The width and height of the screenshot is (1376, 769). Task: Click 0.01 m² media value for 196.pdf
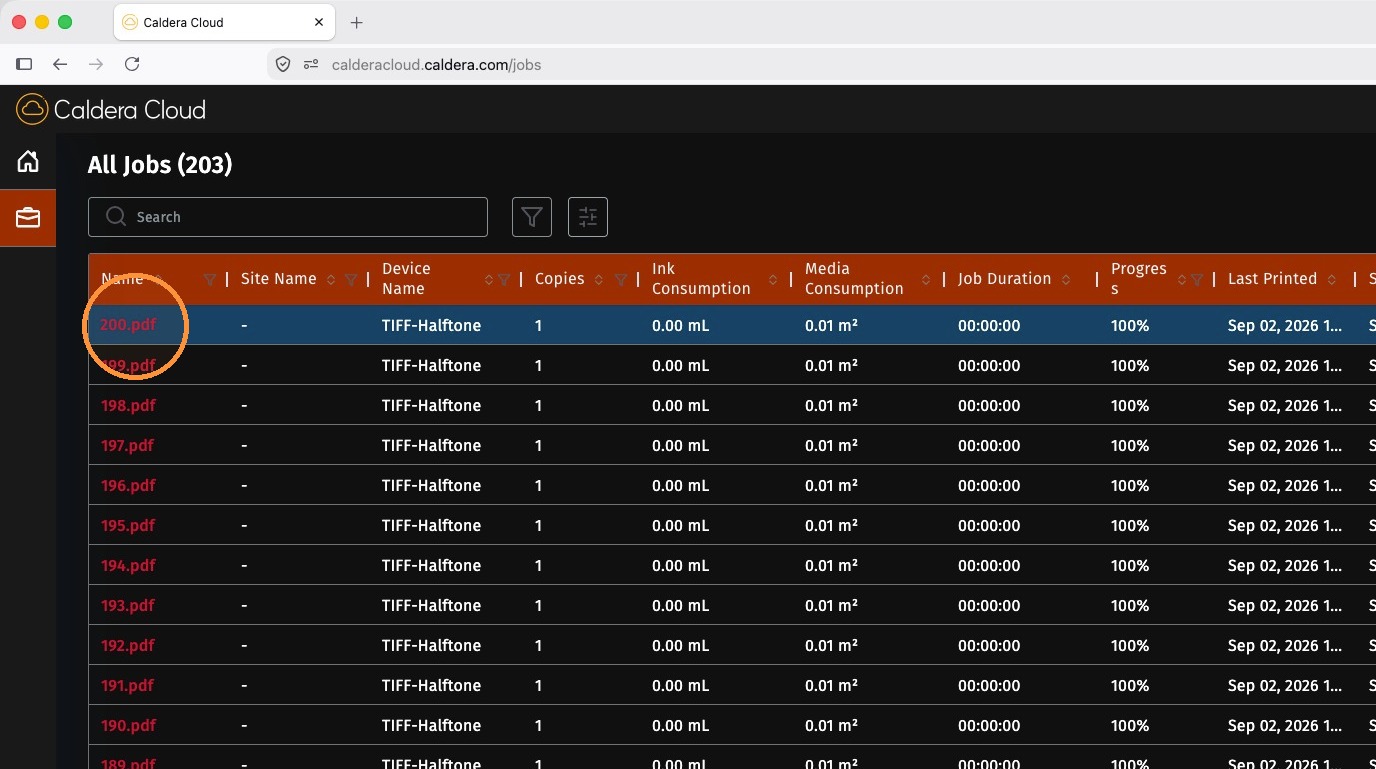[x=831, y=485]
